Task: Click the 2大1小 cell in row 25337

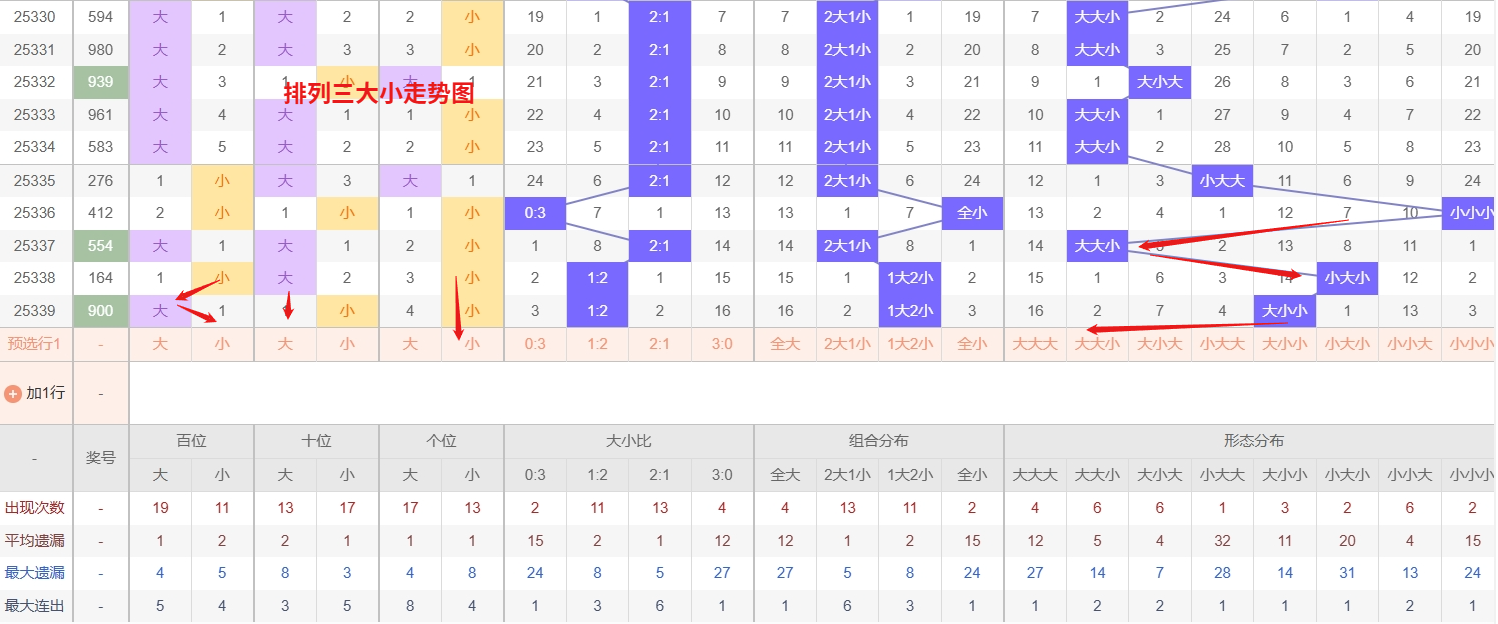Action: pos(847,246)
